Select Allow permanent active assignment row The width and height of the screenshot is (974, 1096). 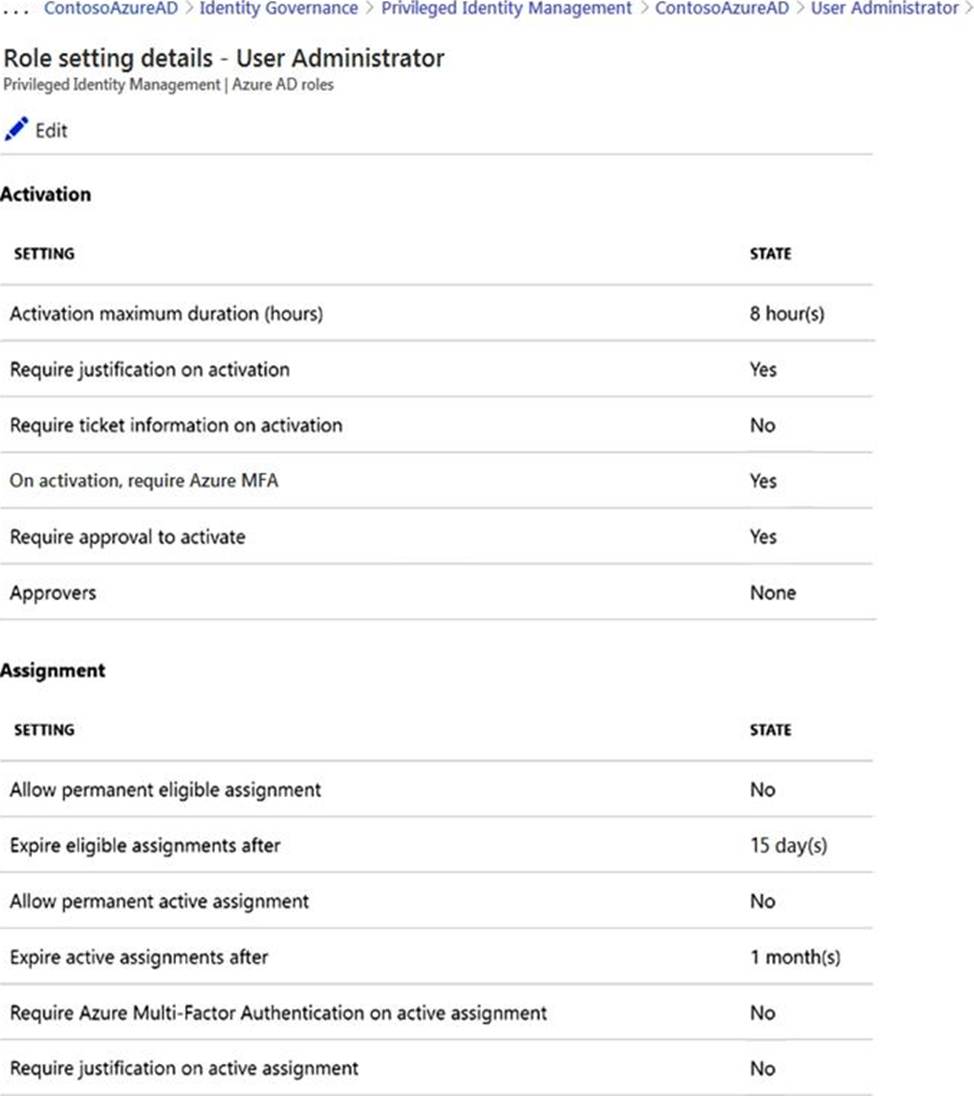tap(159, 902)
